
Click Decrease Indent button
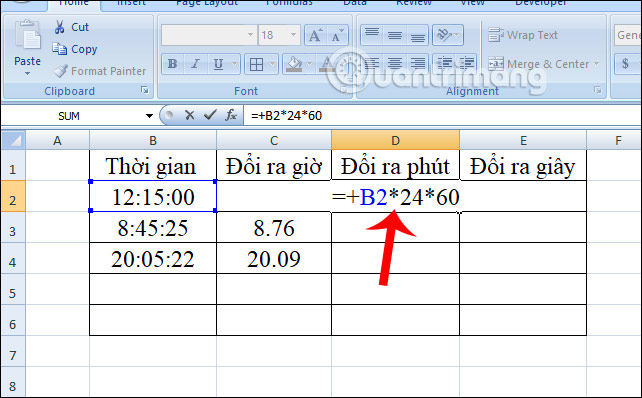pyautogui.click(x=444, y=63)
